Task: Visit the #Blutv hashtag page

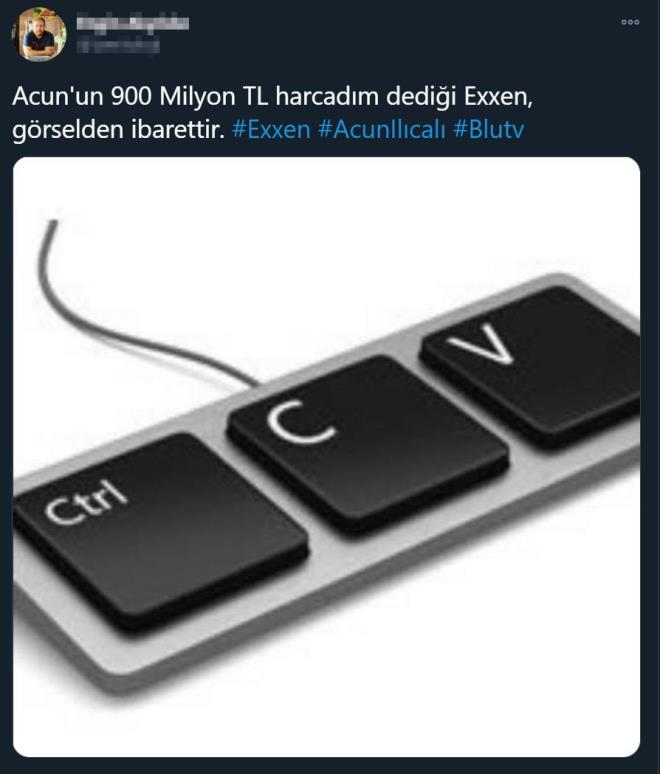Action: [488, 129]
